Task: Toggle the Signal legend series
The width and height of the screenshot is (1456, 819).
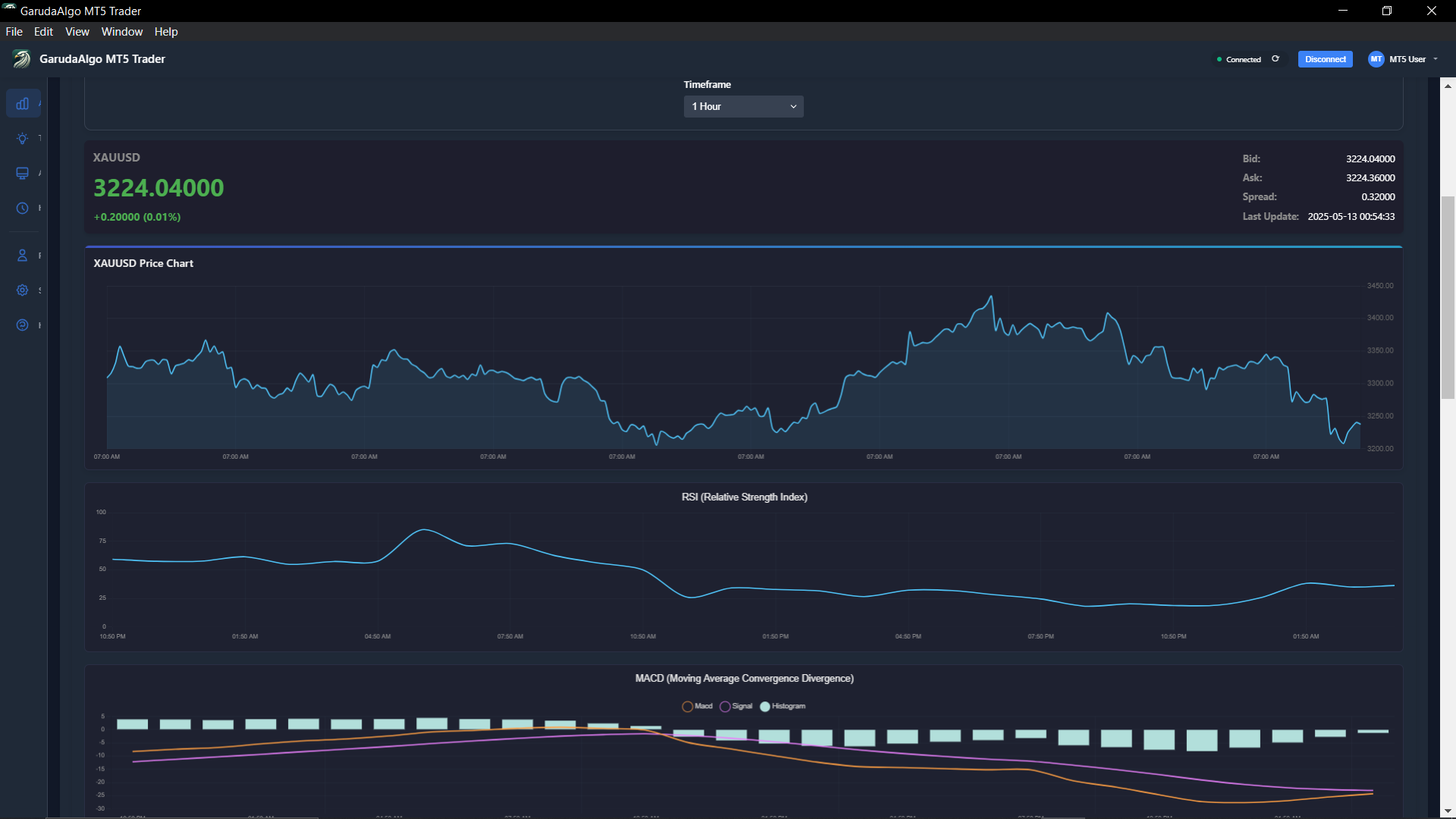Action: pos(736,706)
